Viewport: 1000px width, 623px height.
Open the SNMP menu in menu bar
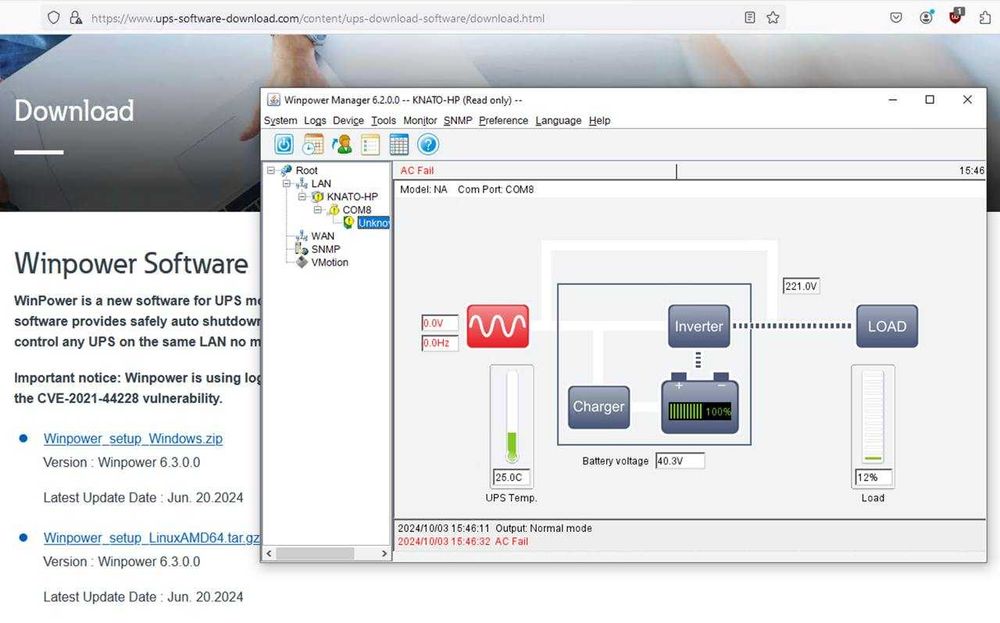coord(458,121)
